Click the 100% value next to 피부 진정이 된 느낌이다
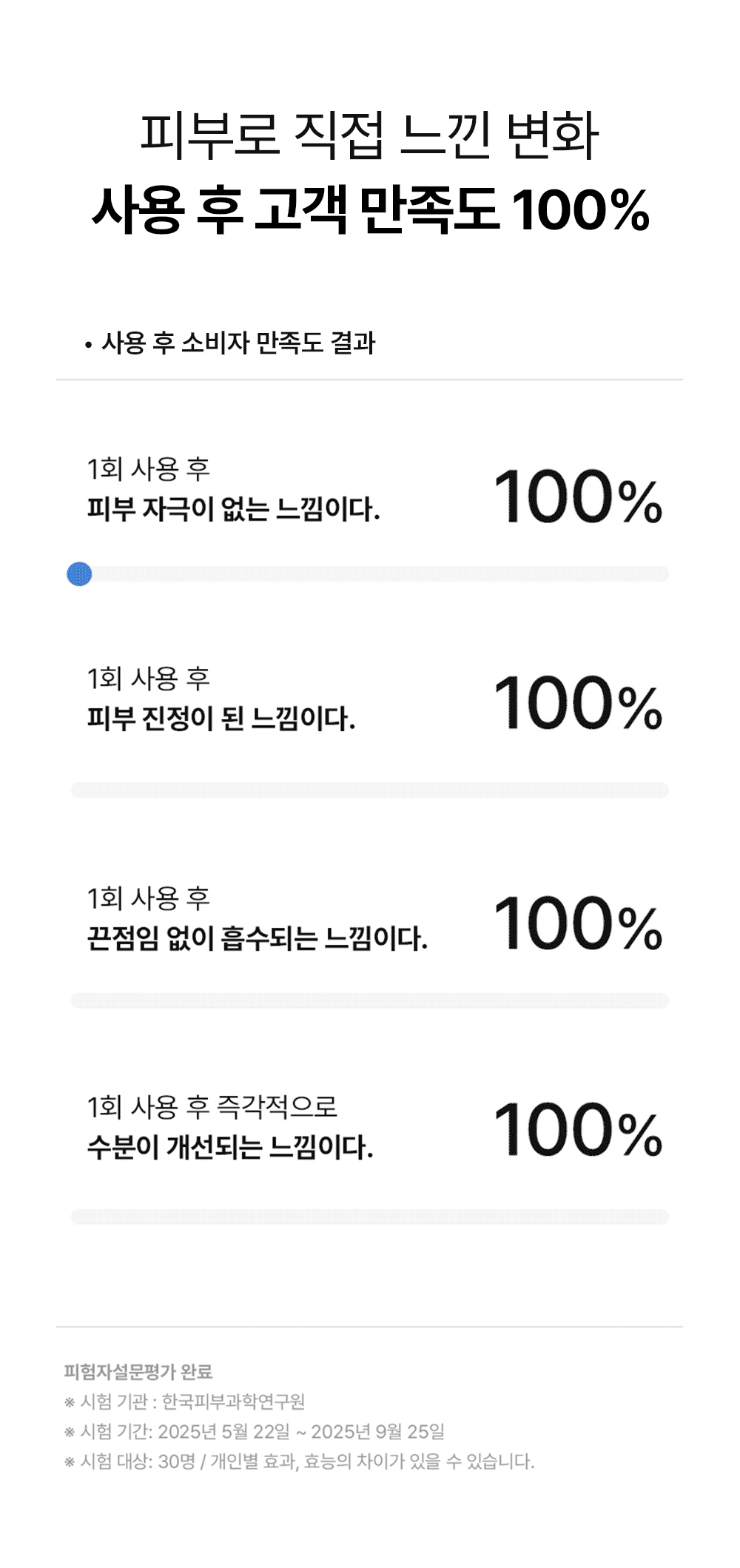Image resolution: width=740 pixels, height=1568 pixels. pos(577,703)
